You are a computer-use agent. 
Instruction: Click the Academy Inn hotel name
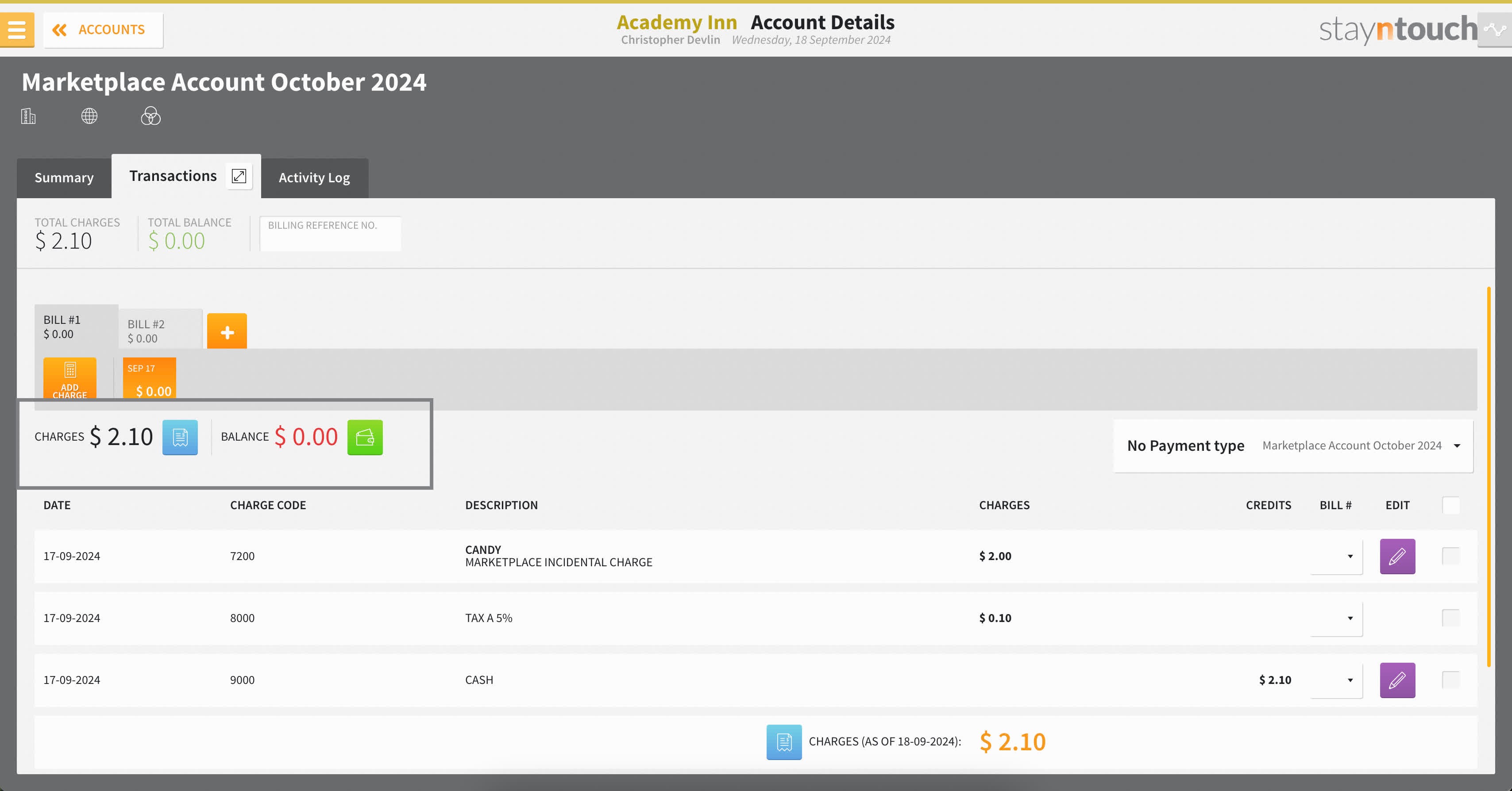point(677,22)
